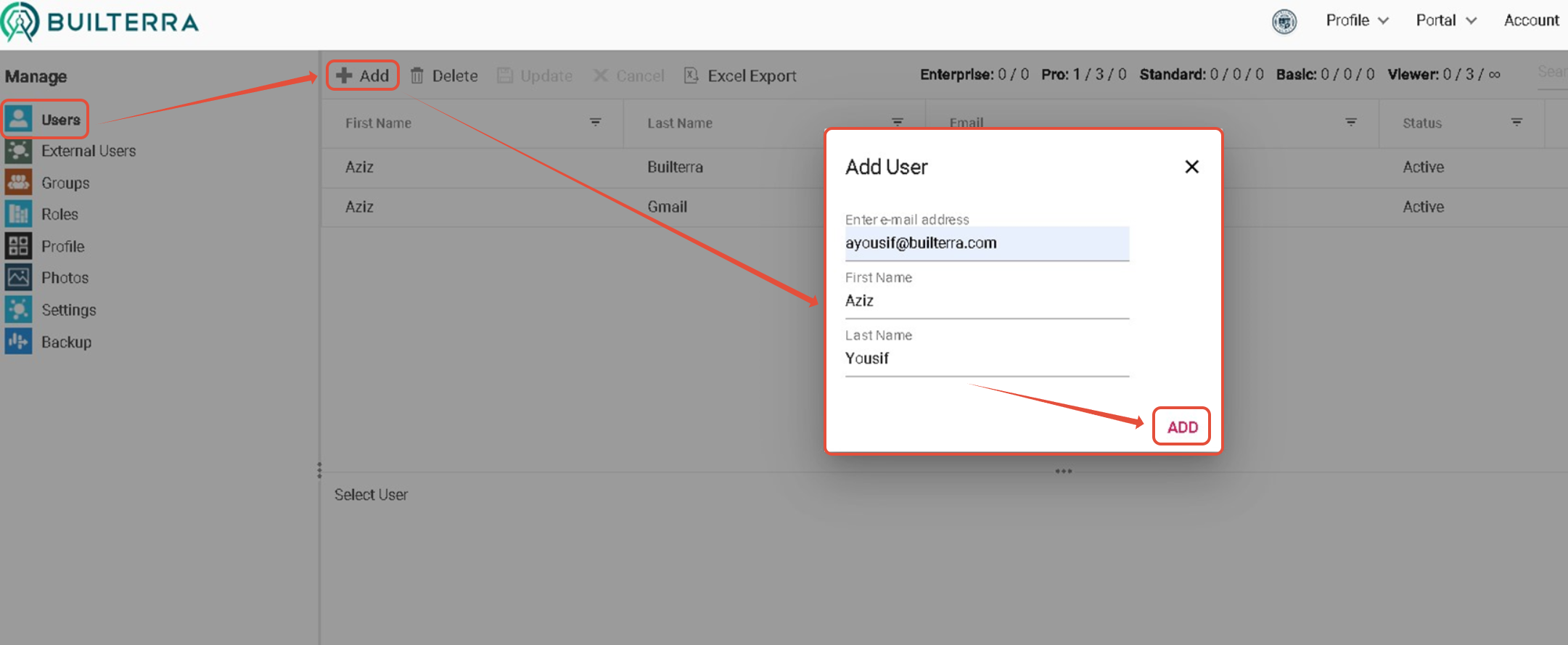Click the vertical sidebar splitter handle
This screenshot has height=645, width=1568.
point(319,470)
